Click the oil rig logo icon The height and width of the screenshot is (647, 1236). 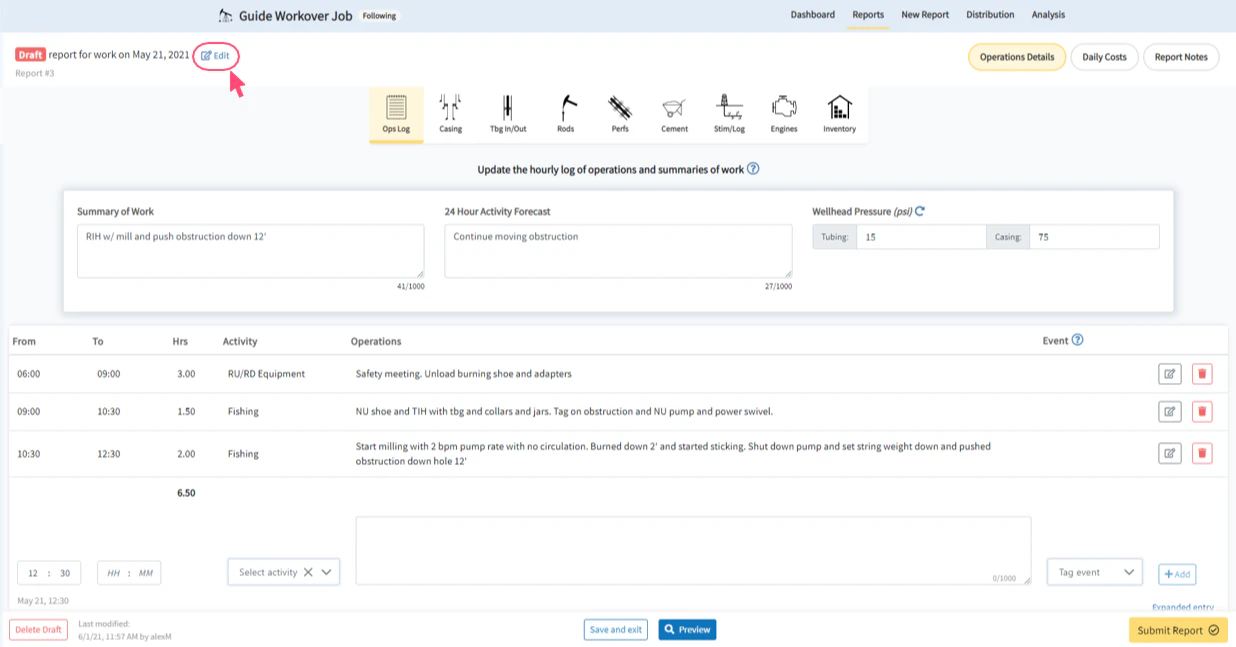[226, 15]
